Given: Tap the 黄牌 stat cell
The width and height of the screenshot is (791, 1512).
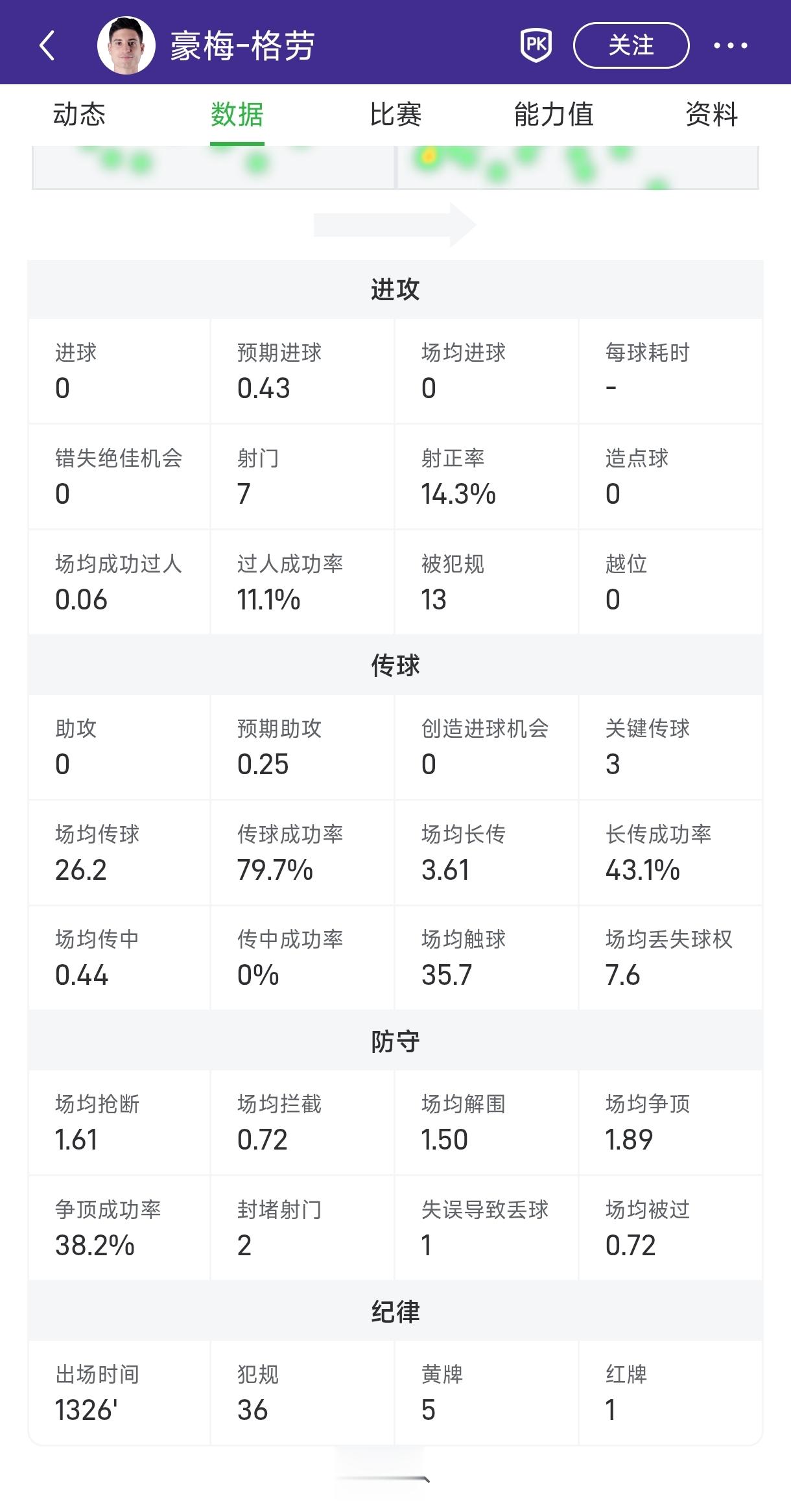Looking at the screenshot, I should pyautogui.click(x=486, y=1393).
